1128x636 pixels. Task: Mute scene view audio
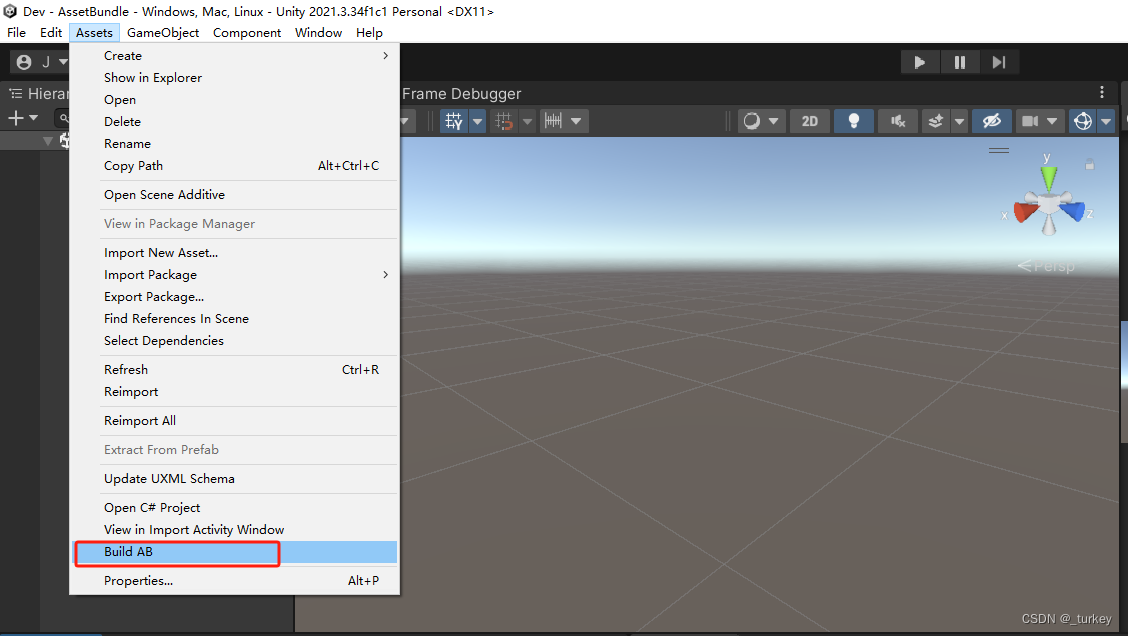pyautogui.click(x=897, y=120)
